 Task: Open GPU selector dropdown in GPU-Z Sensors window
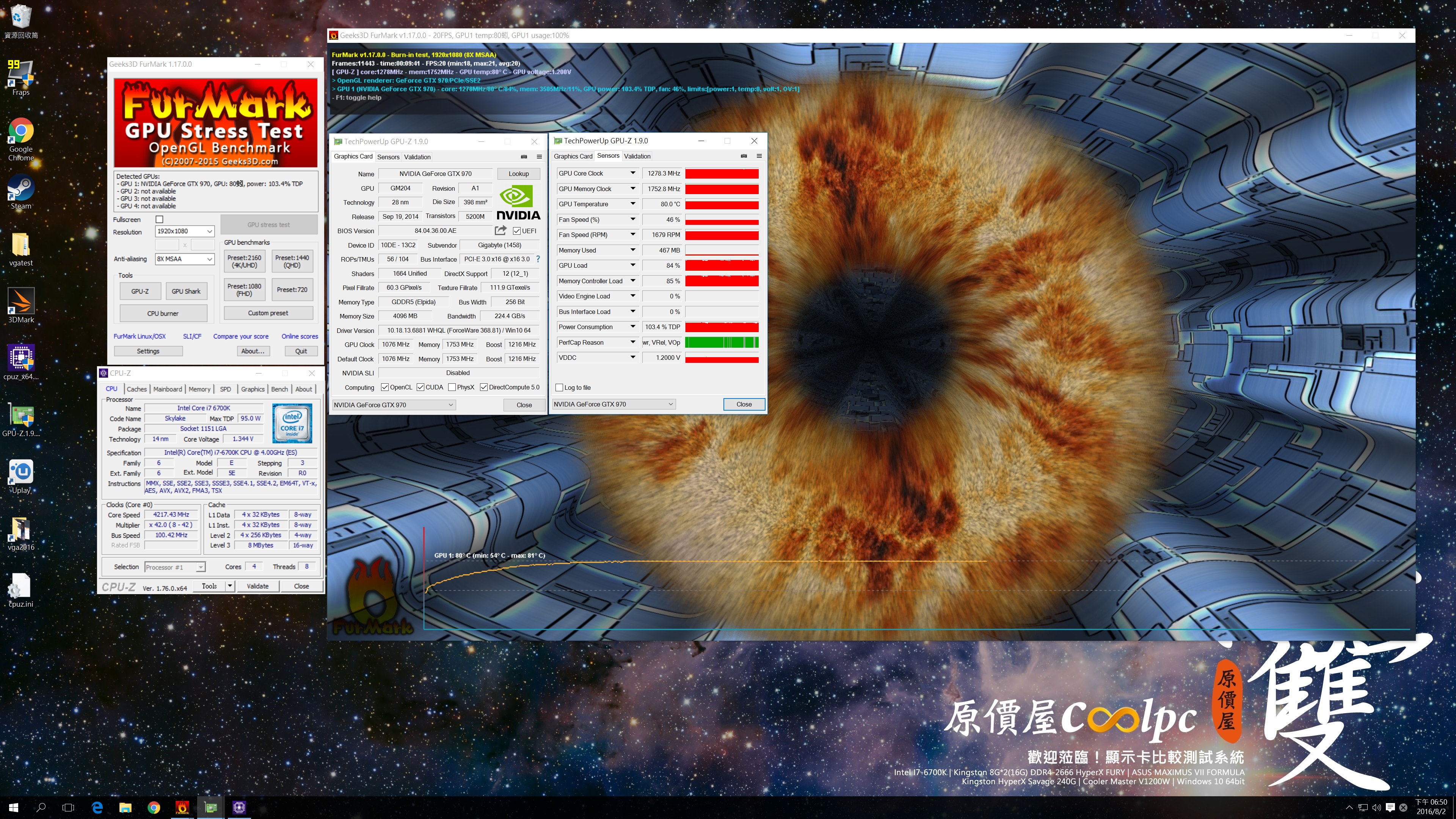(x=614, y=404)
